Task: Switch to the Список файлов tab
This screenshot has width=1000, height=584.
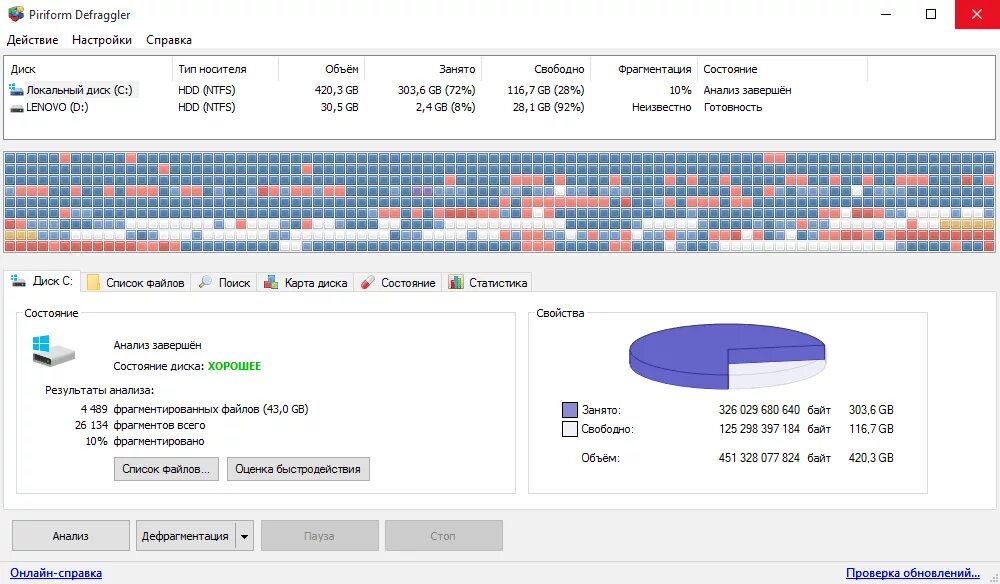Action: click(x=136, y=282)
